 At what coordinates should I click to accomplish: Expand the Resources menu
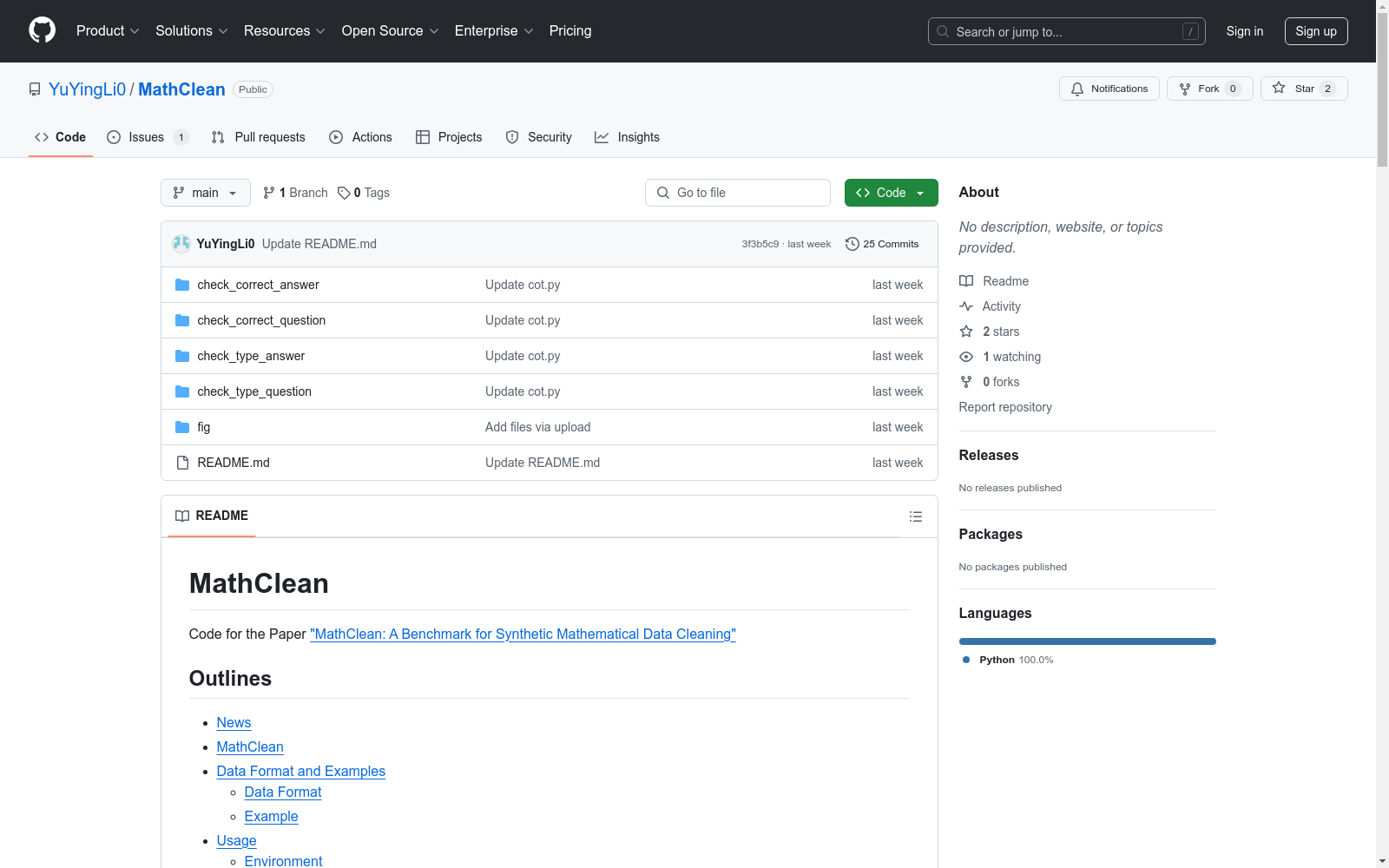[285, 31]
